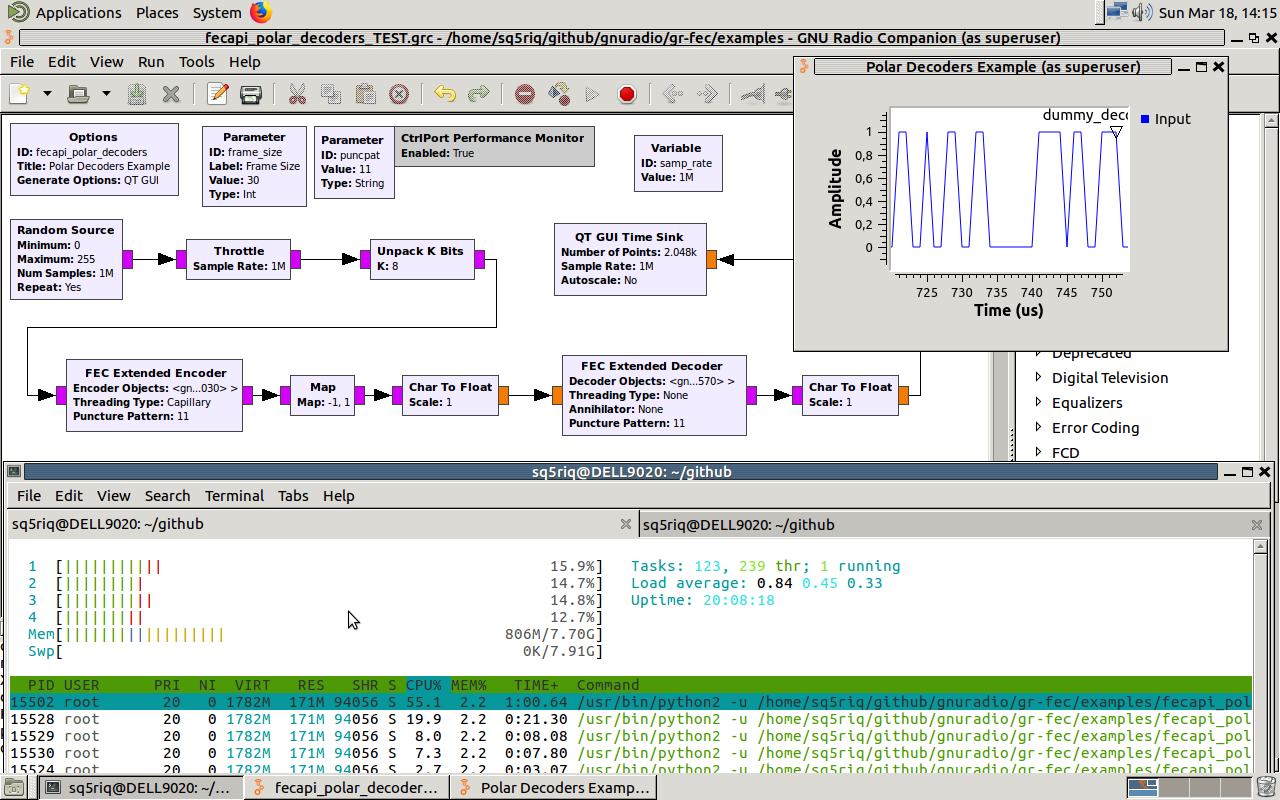This screenshot has height=800, width=1280.
Task: Paste block from clipboard
Action: coord(365,94)
